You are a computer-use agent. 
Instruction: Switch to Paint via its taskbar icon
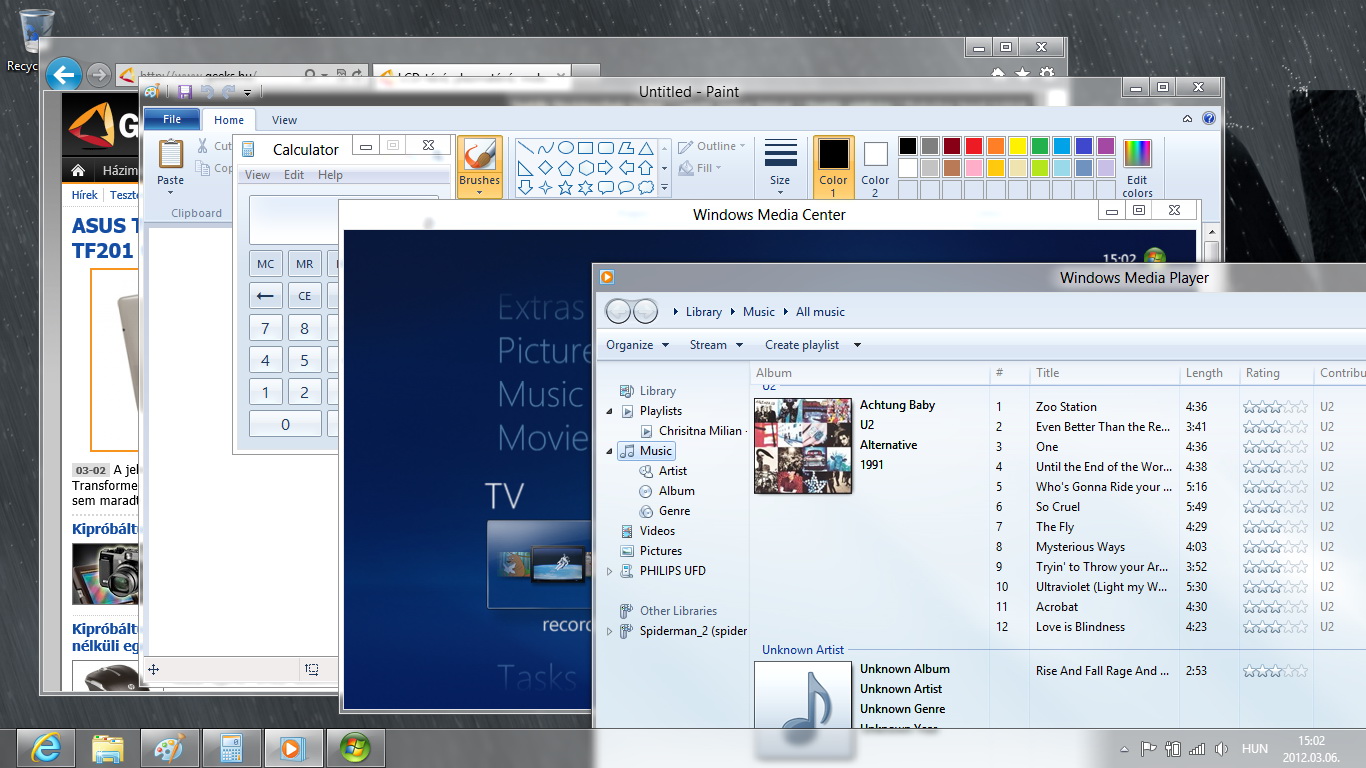pyautogui.click(x=169, y=748)
